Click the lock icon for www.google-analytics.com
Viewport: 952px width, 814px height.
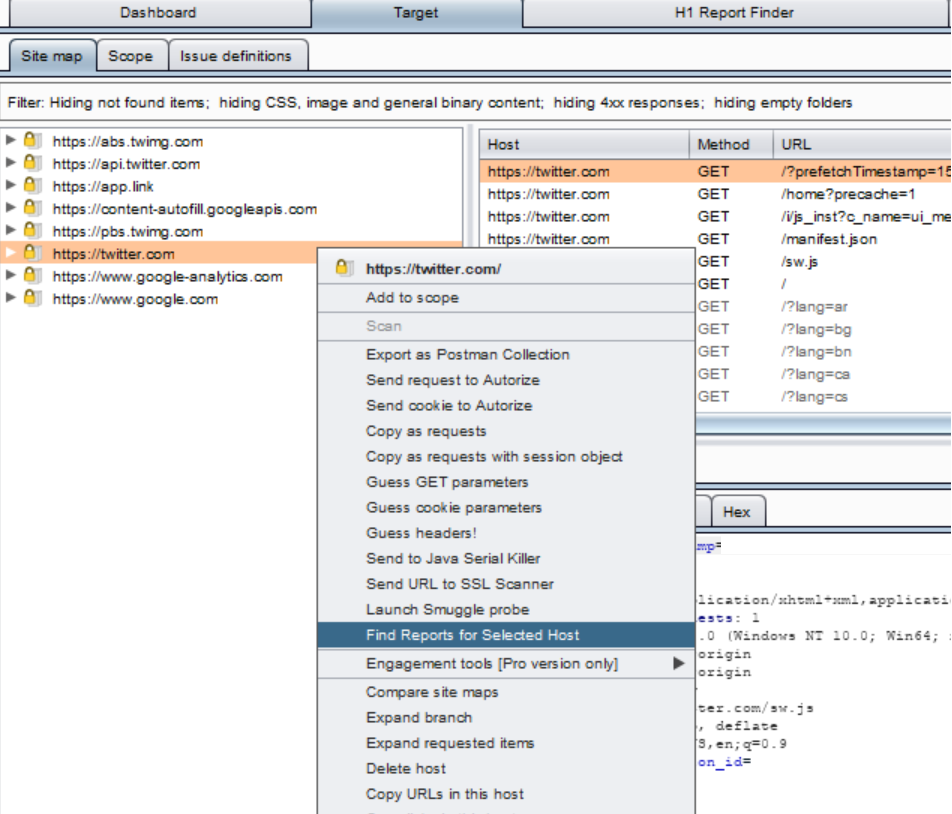(32, 276)
